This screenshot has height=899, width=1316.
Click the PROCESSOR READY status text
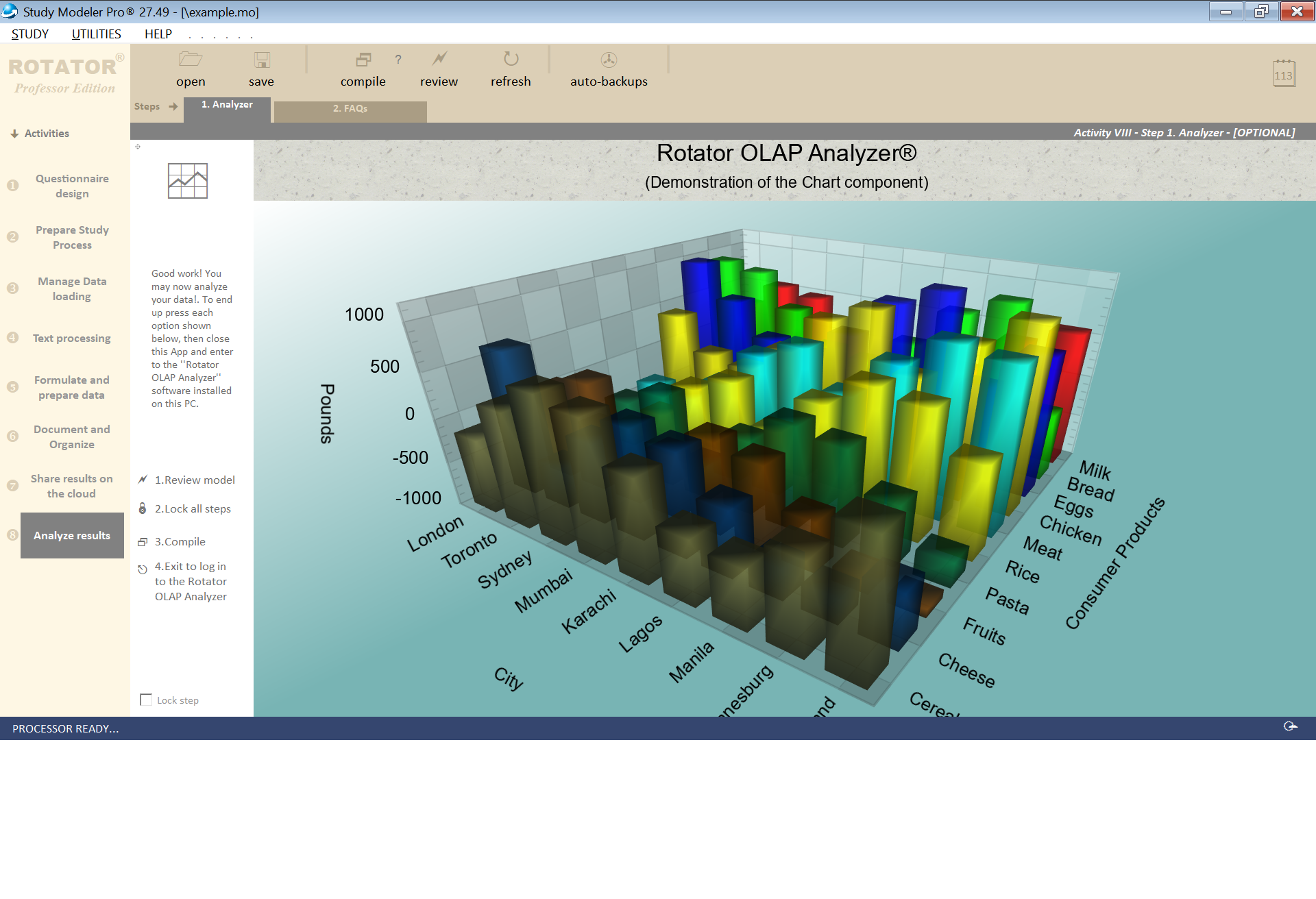(x=65, y=728)
